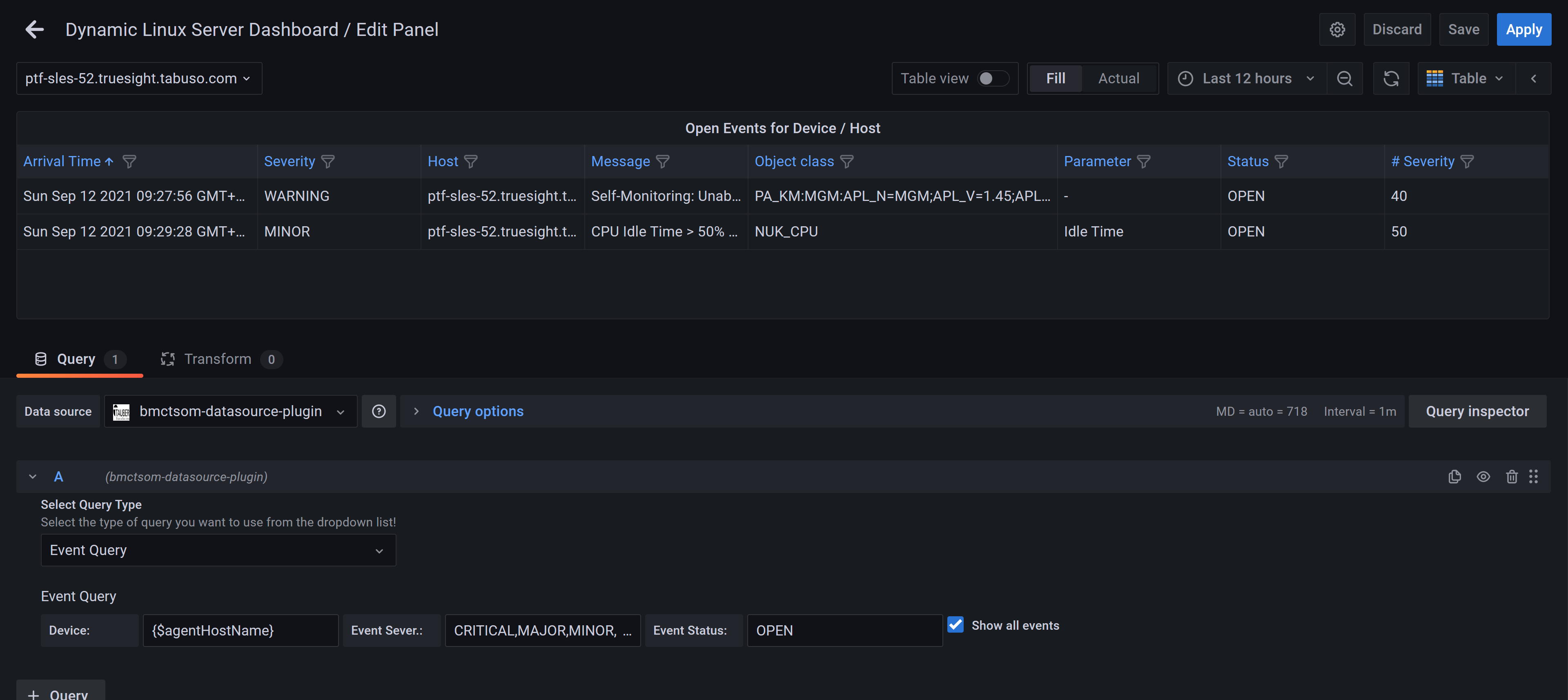Click the zoom out time range icon

1345,78
